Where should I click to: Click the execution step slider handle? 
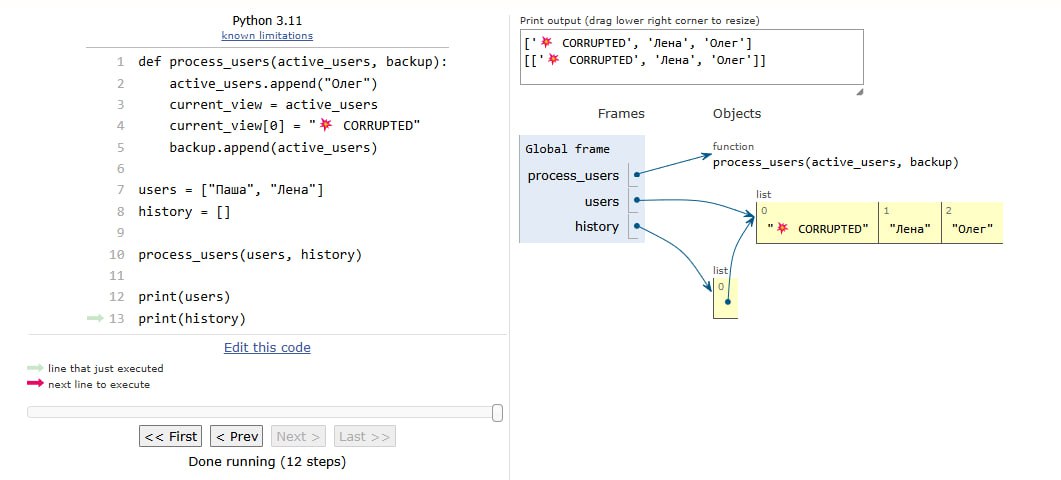[497, 413]
